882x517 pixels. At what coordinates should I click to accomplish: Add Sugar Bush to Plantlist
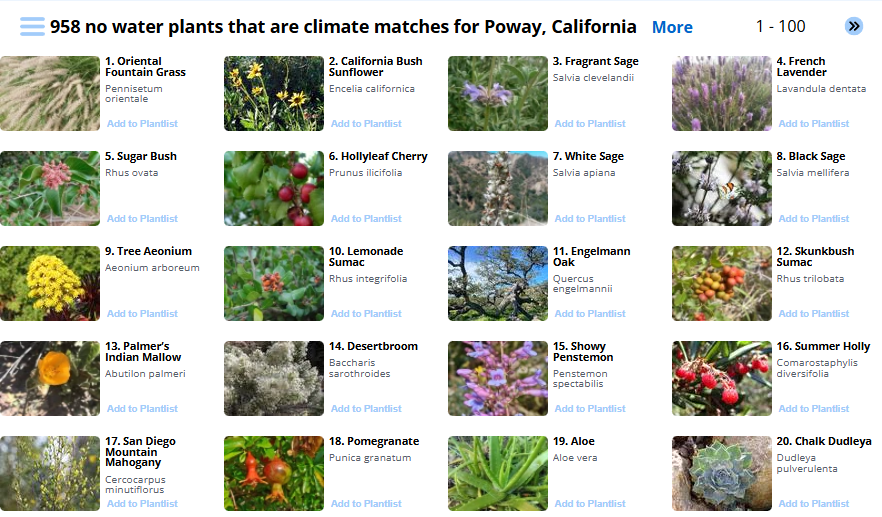pos(142,219)
